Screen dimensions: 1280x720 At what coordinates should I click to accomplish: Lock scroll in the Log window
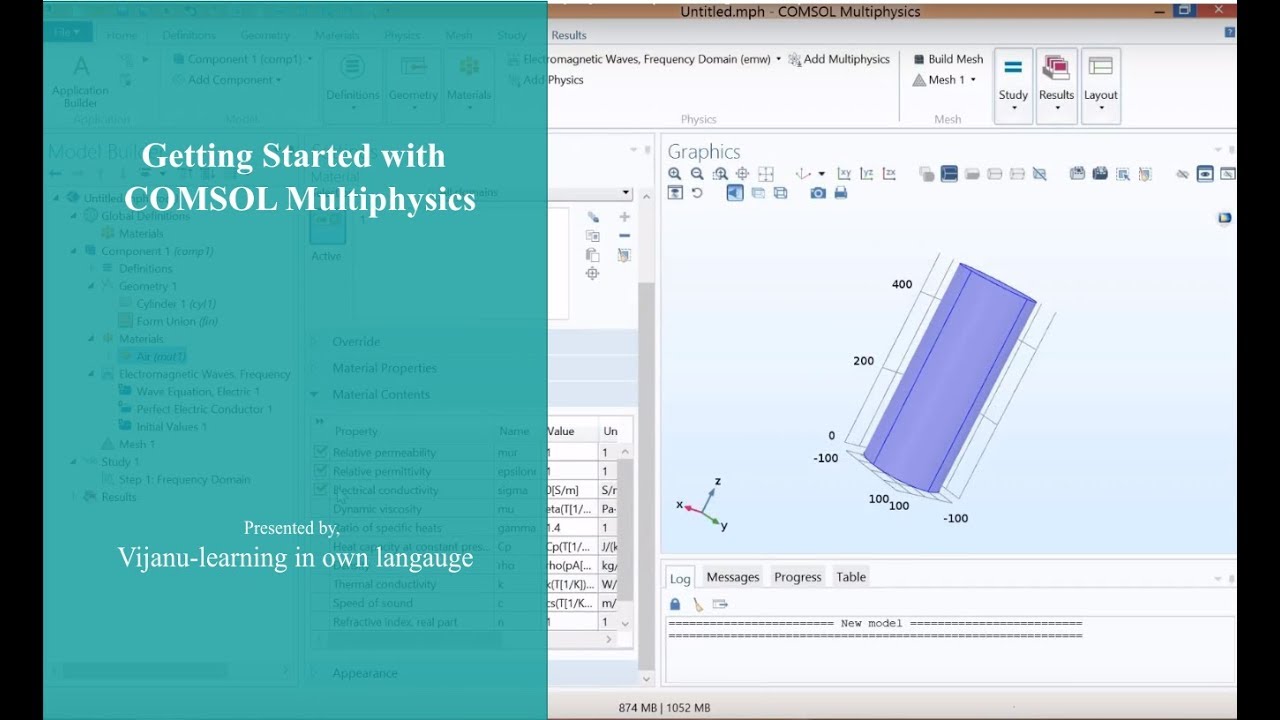[675, 604]
